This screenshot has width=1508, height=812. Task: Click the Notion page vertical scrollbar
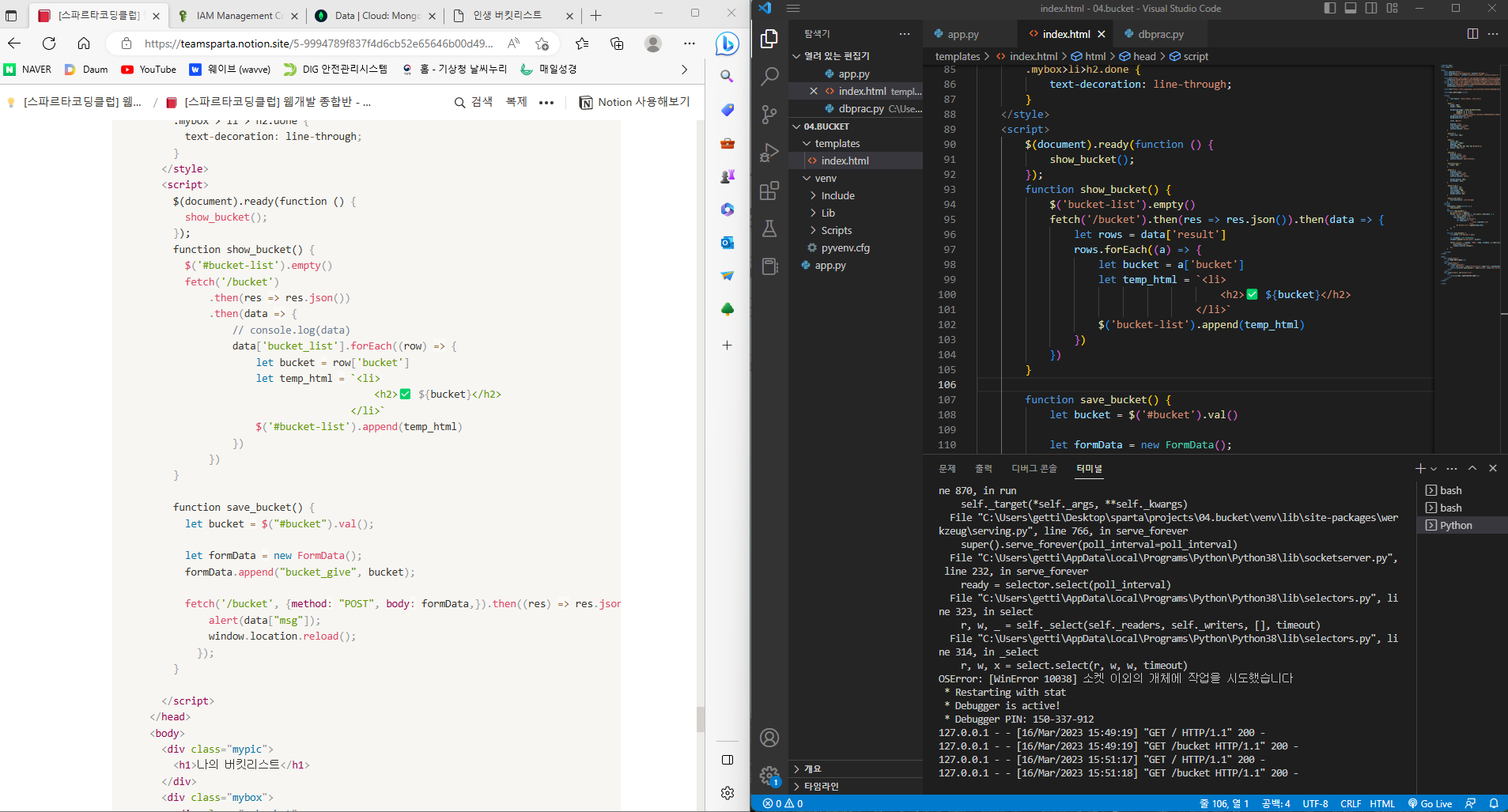point(701,719)
